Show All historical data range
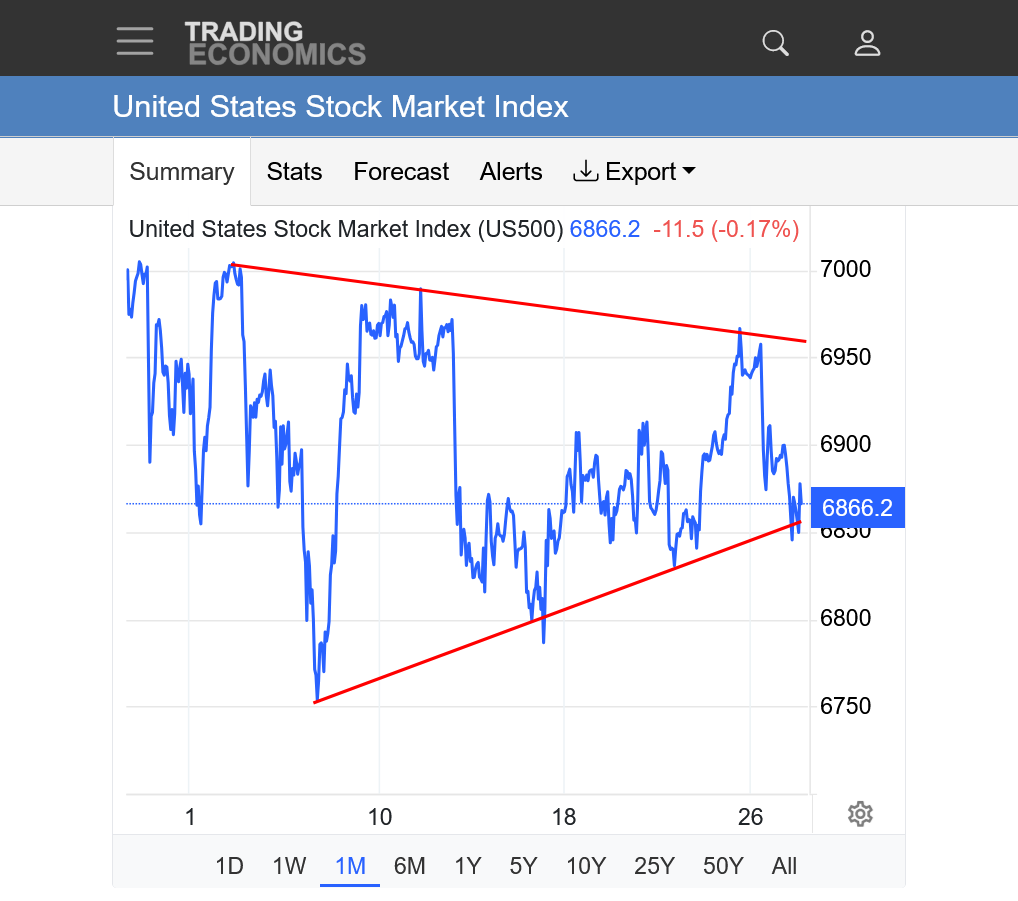This screenshot has height=901, width=1018. click(x=785, y=866)
